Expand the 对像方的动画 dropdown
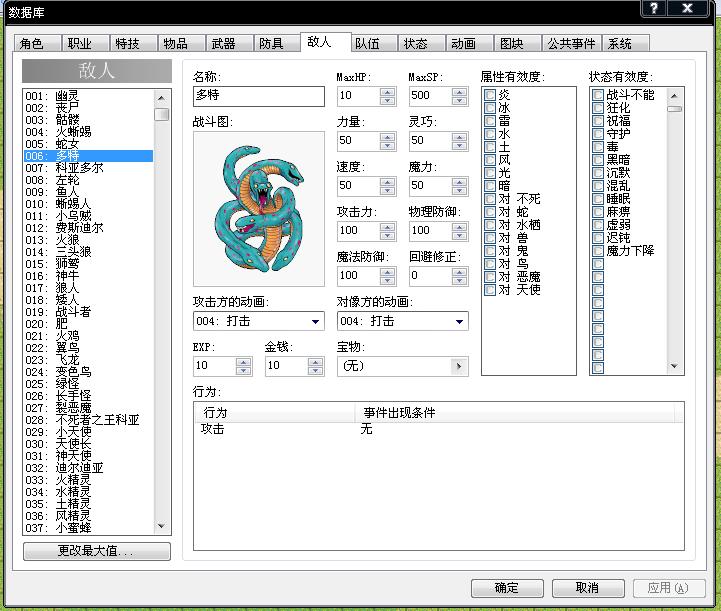Viewport: 721px width, 611px height. tap(459, 321)
